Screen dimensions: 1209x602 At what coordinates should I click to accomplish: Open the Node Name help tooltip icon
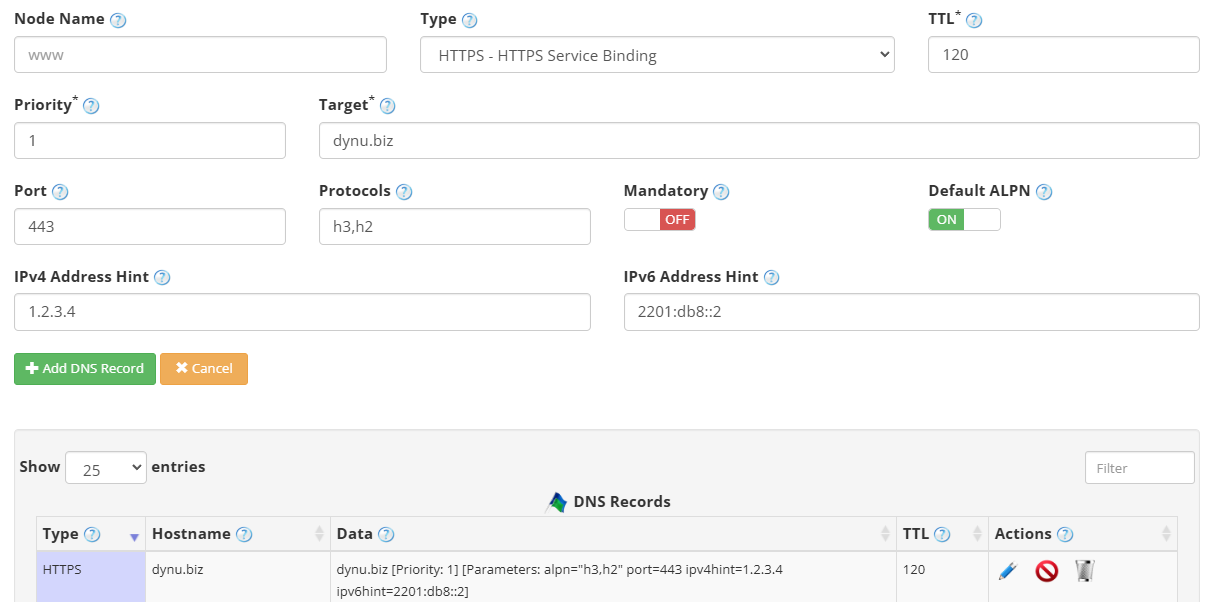pos(118,18)
